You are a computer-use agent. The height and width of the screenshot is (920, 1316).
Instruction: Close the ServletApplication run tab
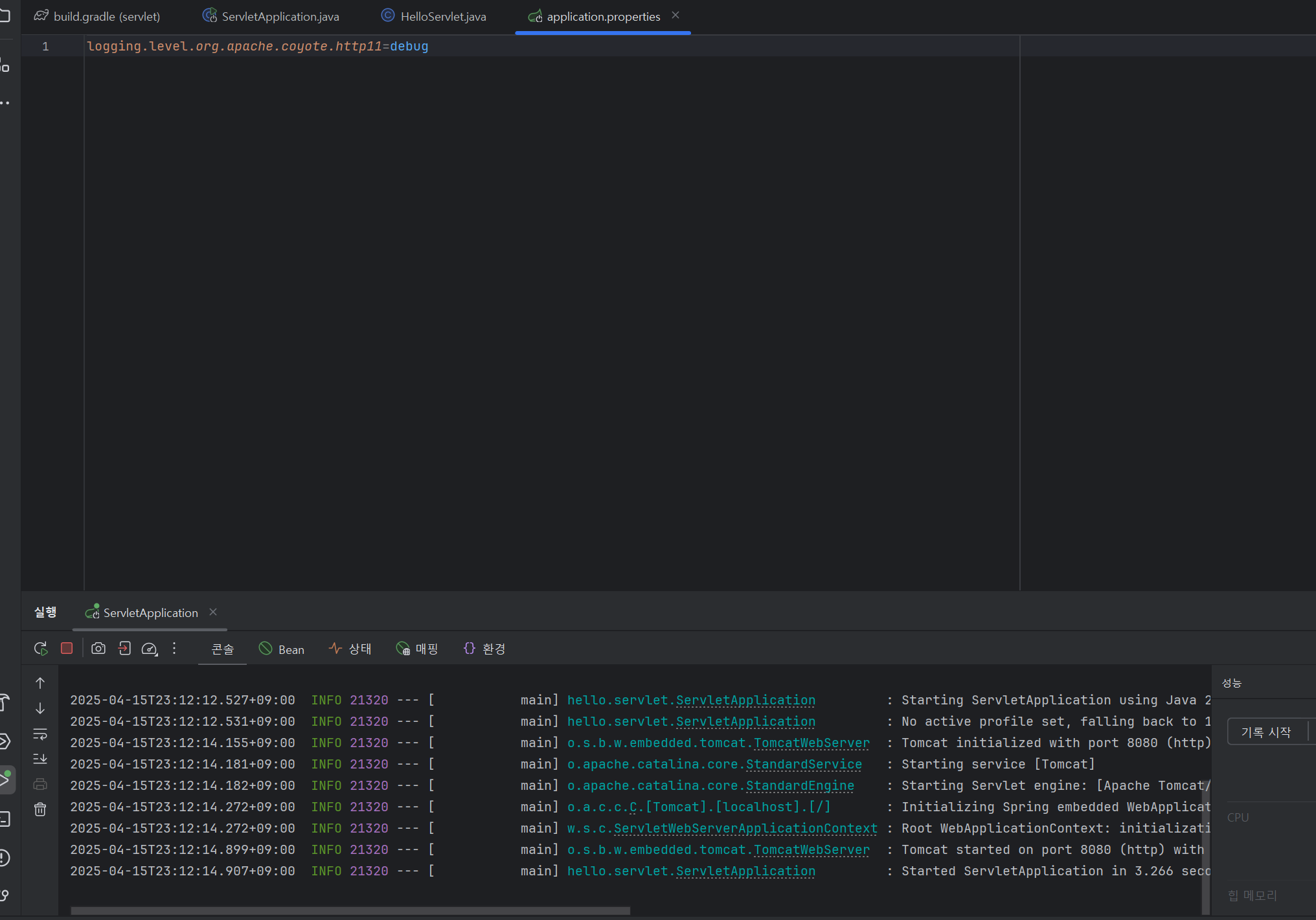pyautogui.click(x=213, y=612)
